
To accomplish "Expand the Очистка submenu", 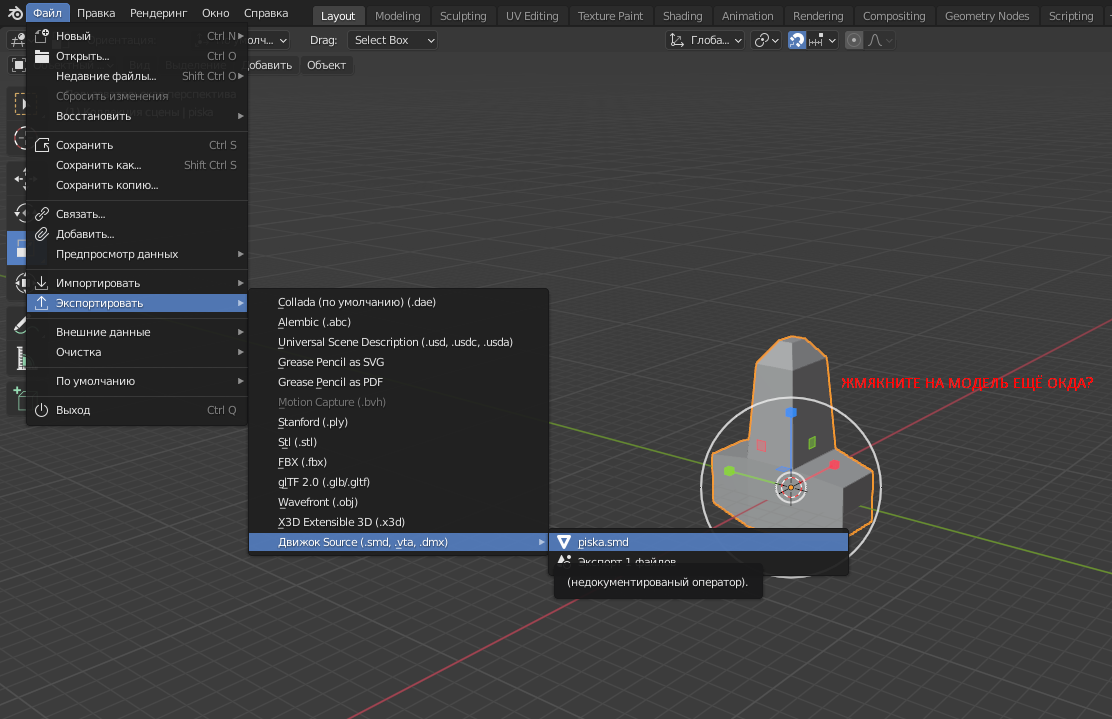I will pyautogui.click(x=137, y=352).
